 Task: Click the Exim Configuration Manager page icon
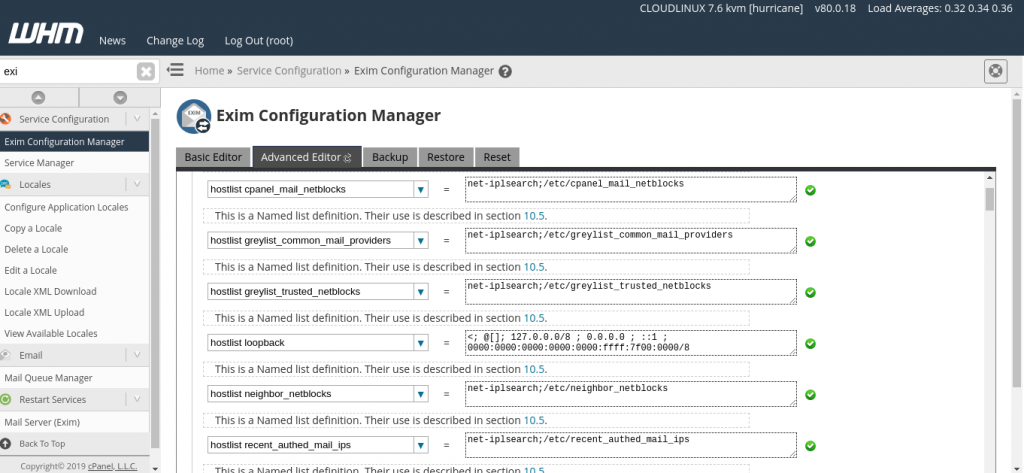click(194, 116)
